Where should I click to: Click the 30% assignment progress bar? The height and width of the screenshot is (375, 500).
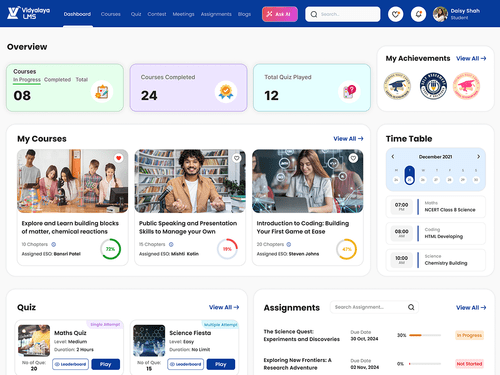[425, 335]
